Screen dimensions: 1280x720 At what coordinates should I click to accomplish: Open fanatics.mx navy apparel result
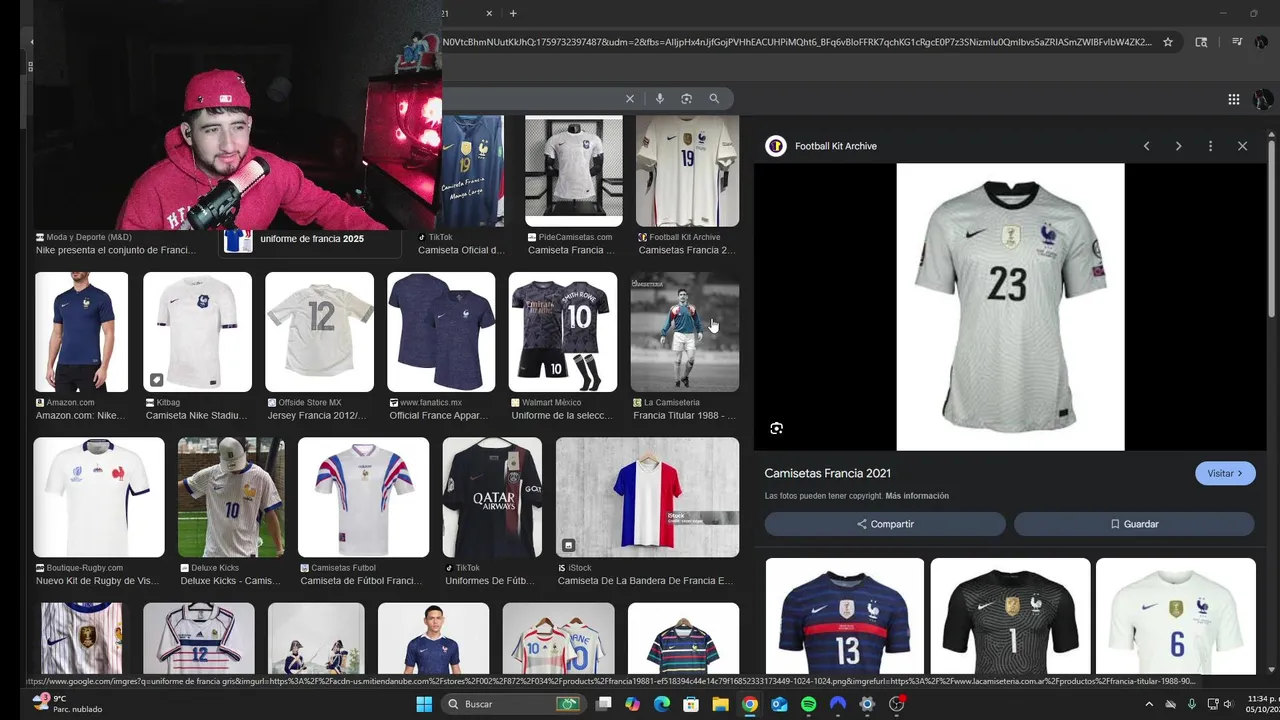[x=441, y=332]
